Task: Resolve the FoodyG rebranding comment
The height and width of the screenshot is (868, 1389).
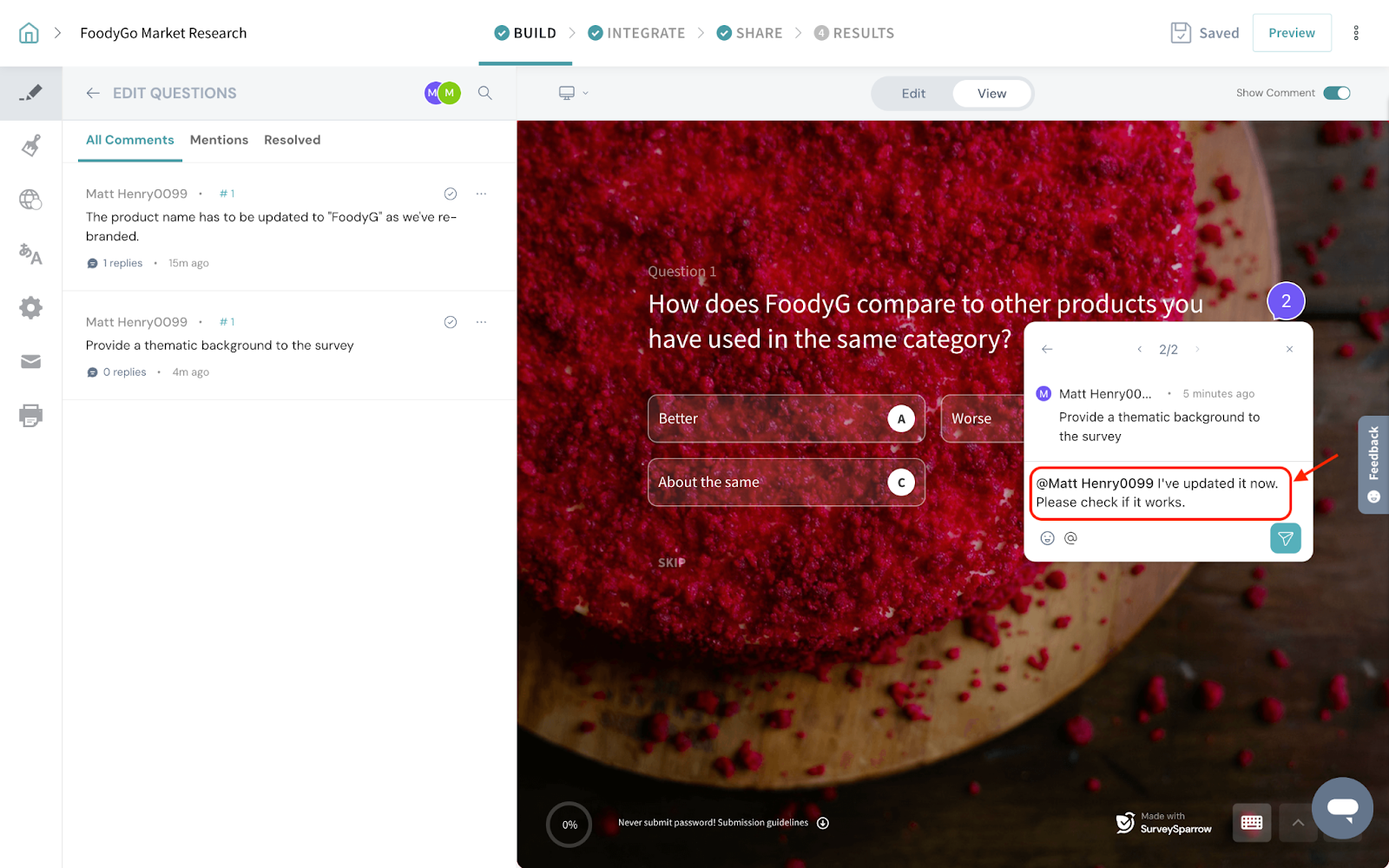Action: [450, 194]
